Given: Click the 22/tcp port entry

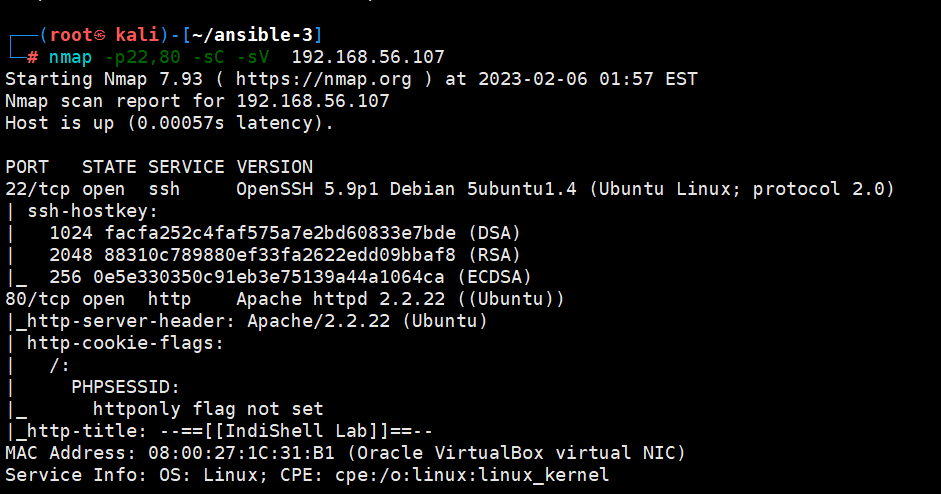Looking at the screenshot, I should (33, 189).
